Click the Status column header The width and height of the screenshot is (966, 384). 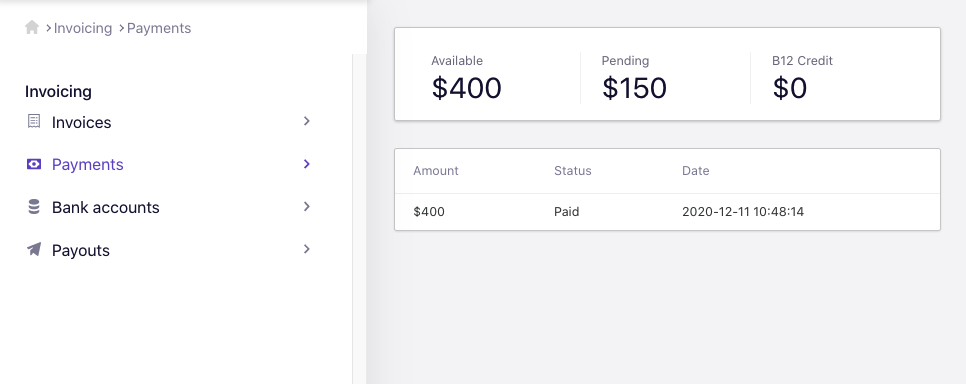(572, 171)
